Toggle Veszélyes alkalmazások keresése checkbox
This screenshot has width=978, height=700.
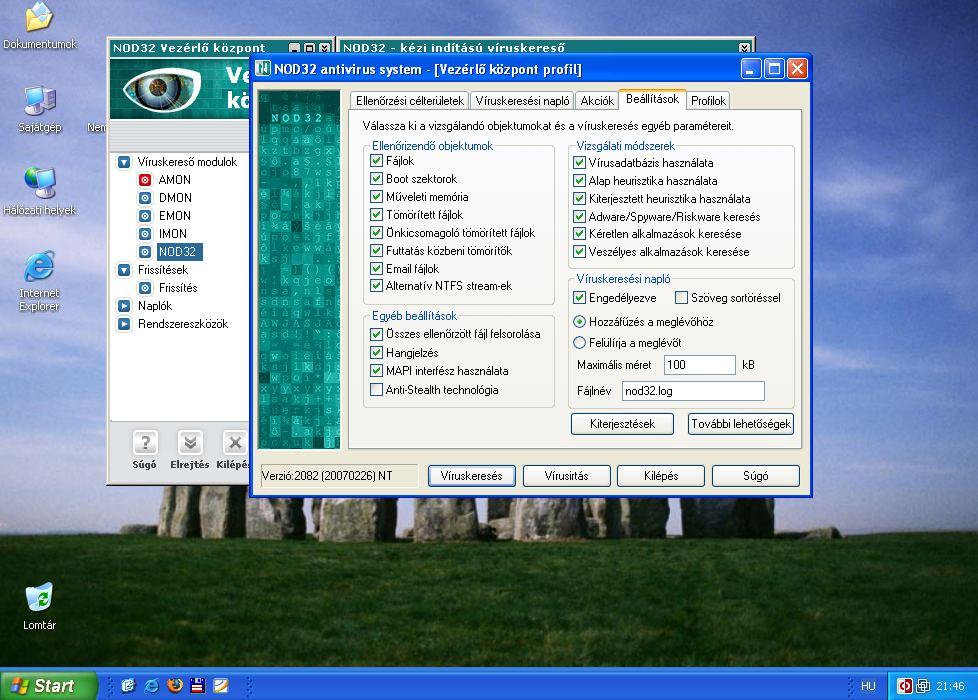coord(579,252)
